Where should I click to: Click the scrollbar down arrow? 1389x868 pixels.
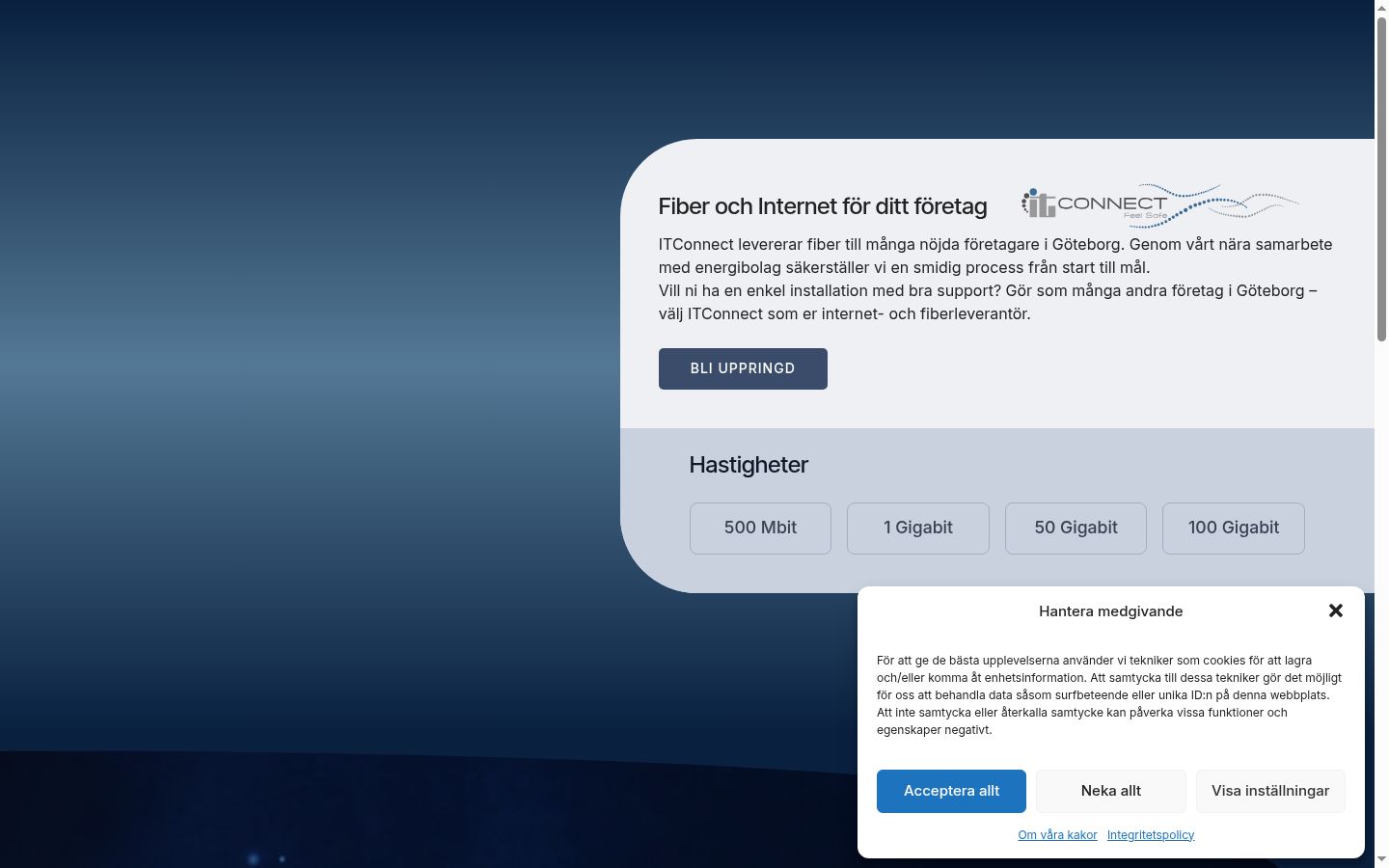click(1381, 859)
